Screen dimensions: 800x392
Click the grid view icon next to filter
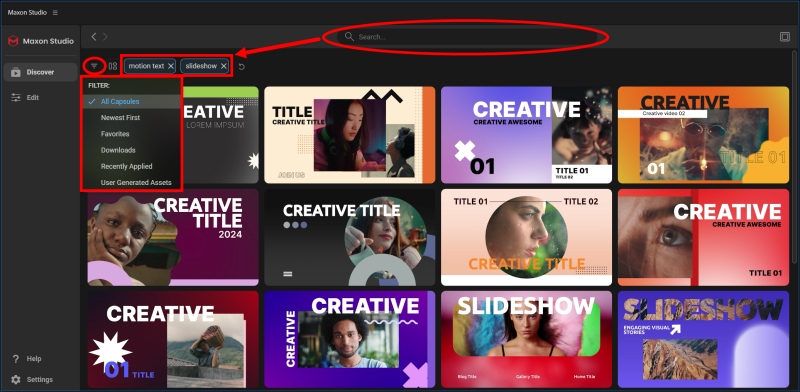click(113, 66)
